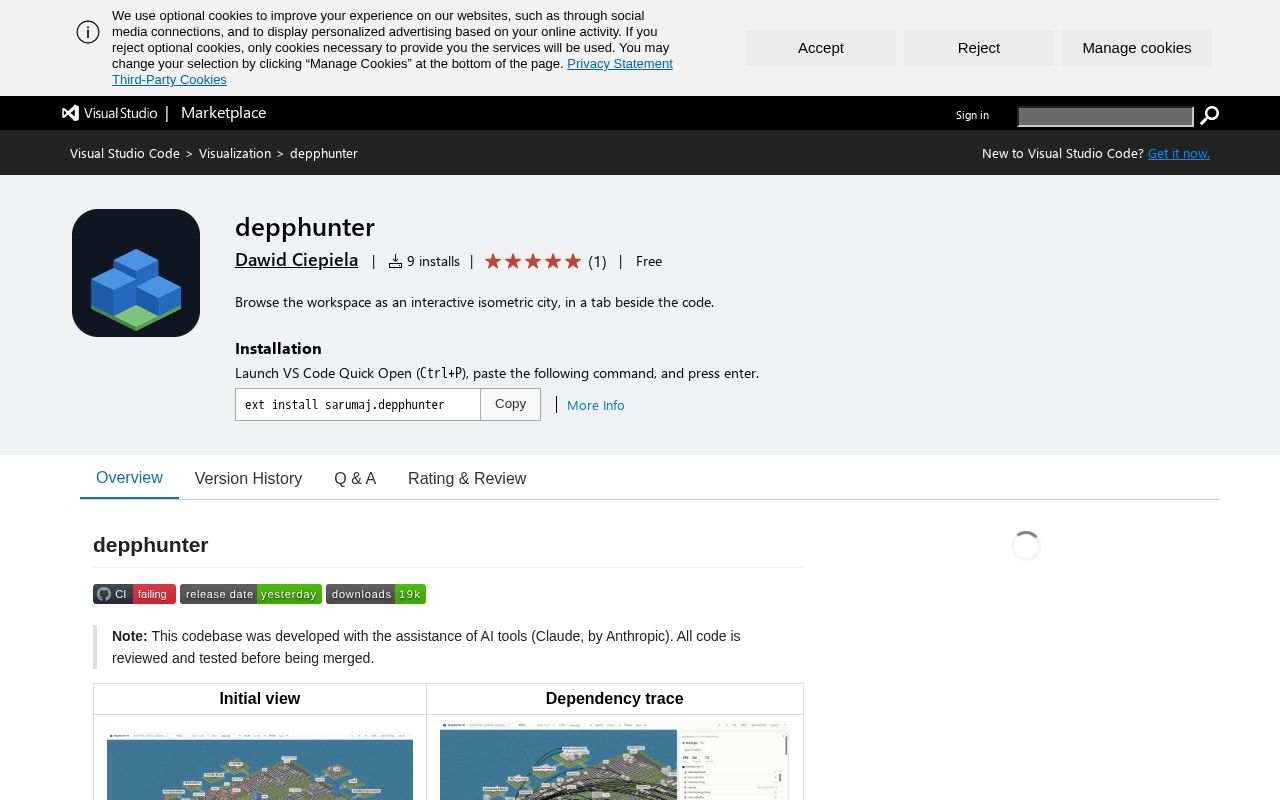Click the release date yesterday badge
This screenshot has height=800, width=1280.
point(251,594)
